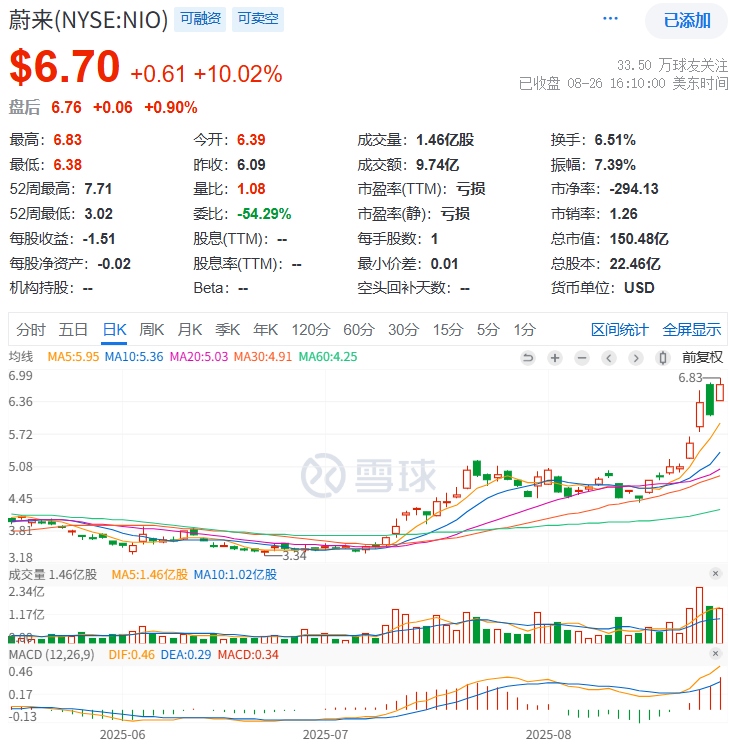
Task: Click the DIF:0.46 value
Action: pos(131,655)
